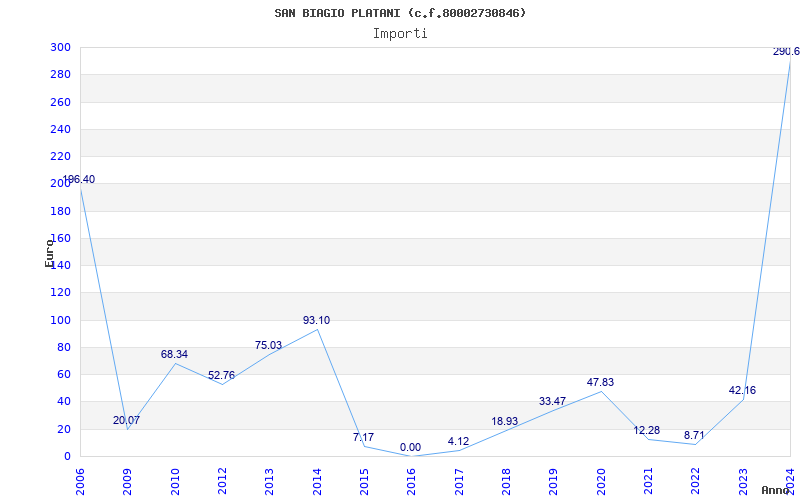The width and height of the screenshot is (800, 500).
Task: Click the 2018 x-axis year label
Action: (x=506, y=482)
